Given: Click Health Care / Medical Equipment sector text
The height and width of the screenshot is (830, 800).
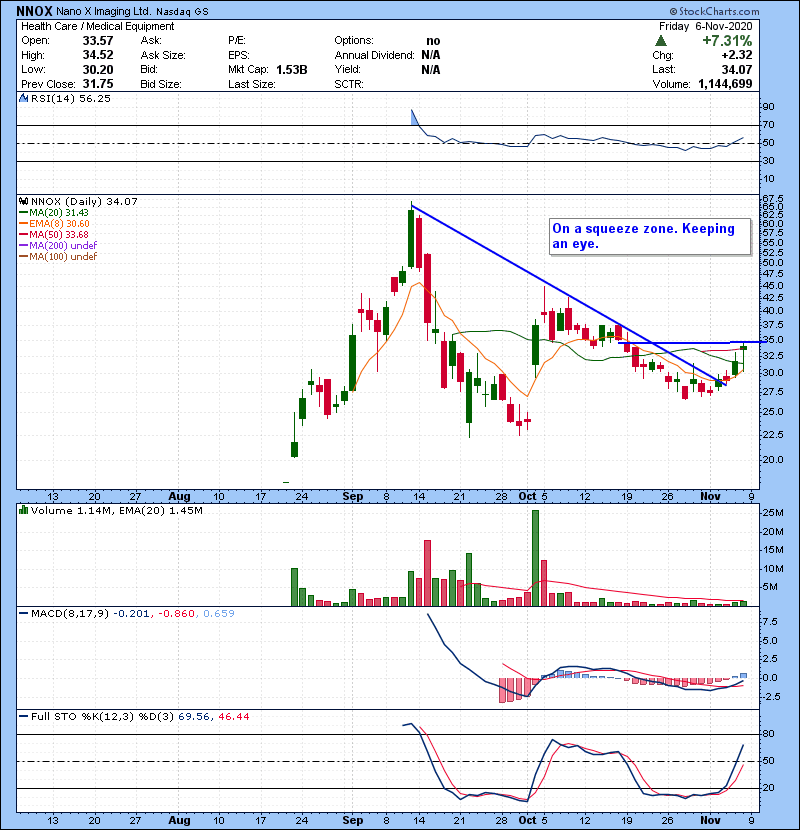Looking at the screenshot, I should click(x=97, y=26).
